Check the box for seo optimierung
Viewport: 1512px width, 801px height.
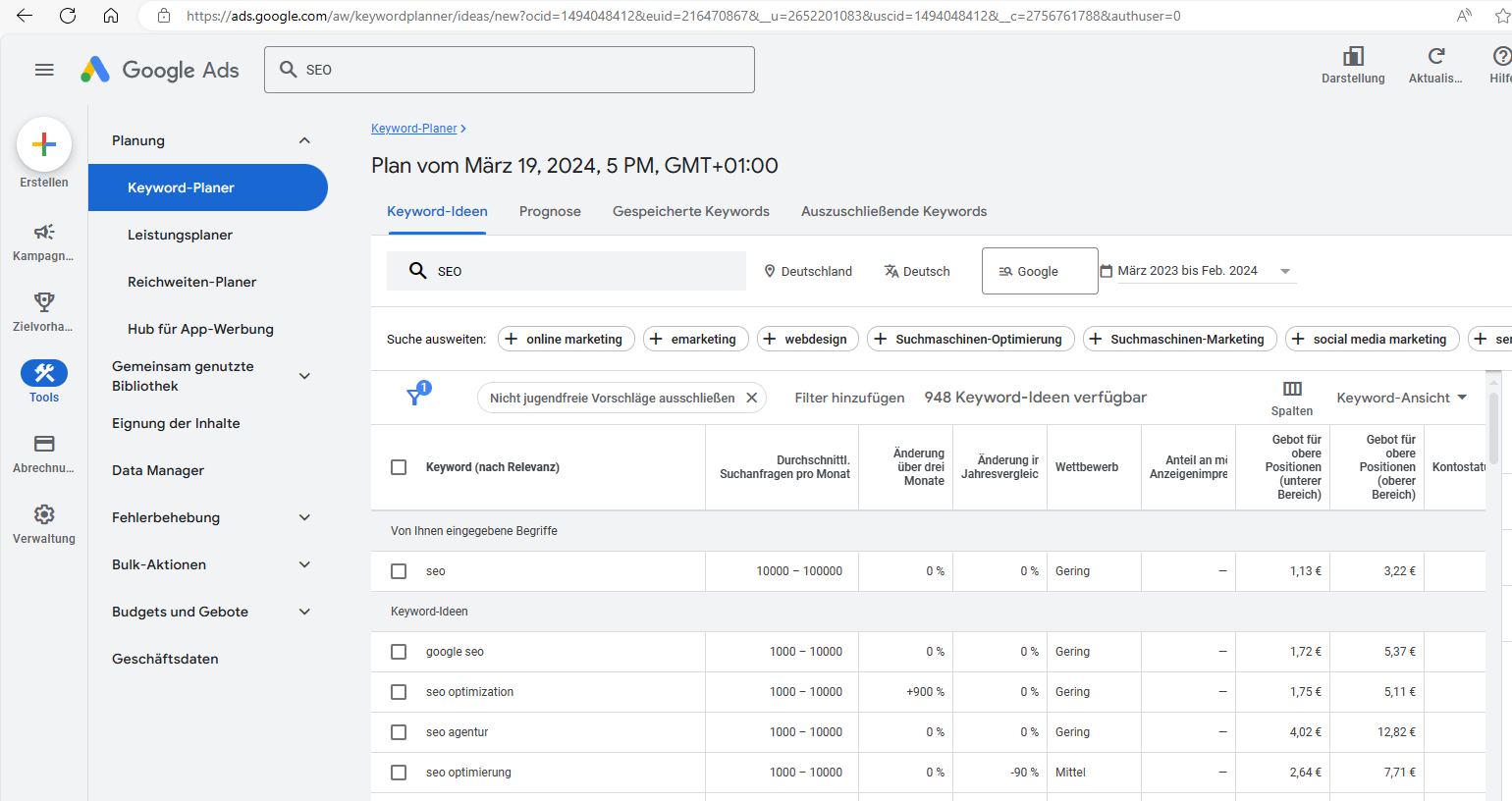[x=399, y=773]
